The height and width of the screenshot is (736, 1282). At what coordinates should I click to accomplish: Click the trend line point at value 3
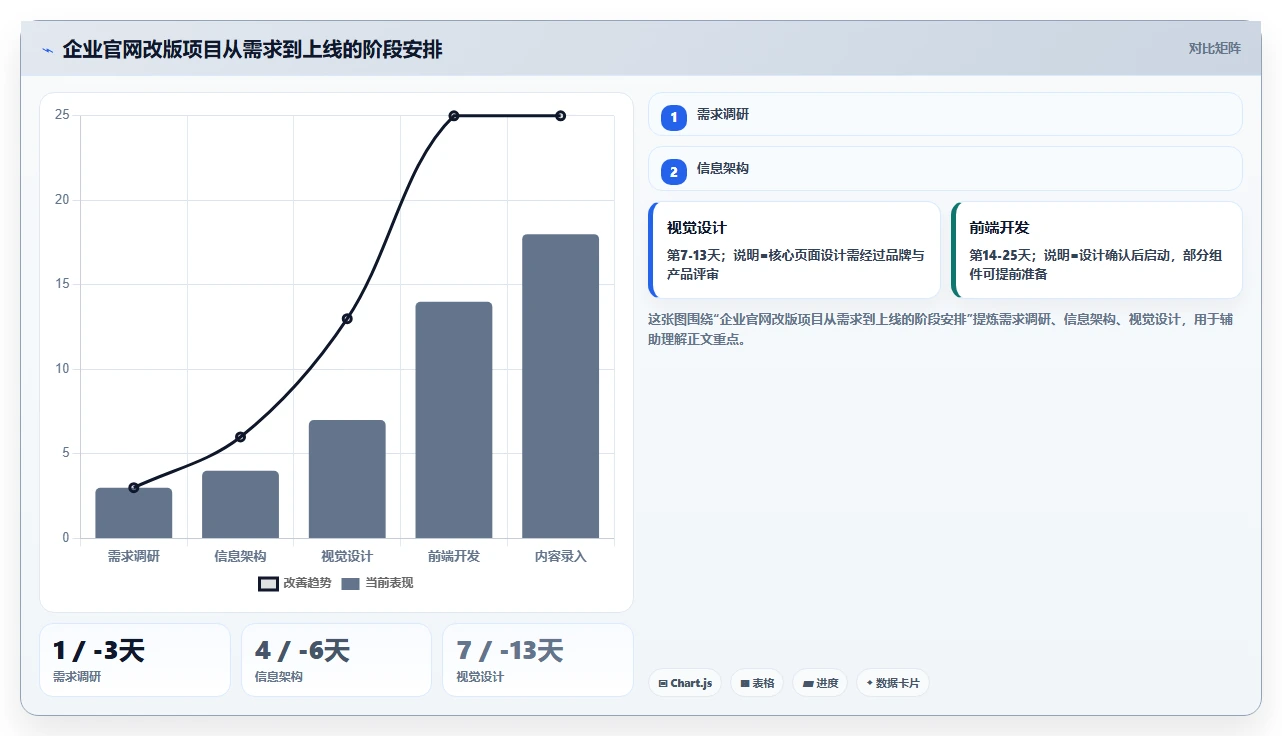[x=134, y=487]
